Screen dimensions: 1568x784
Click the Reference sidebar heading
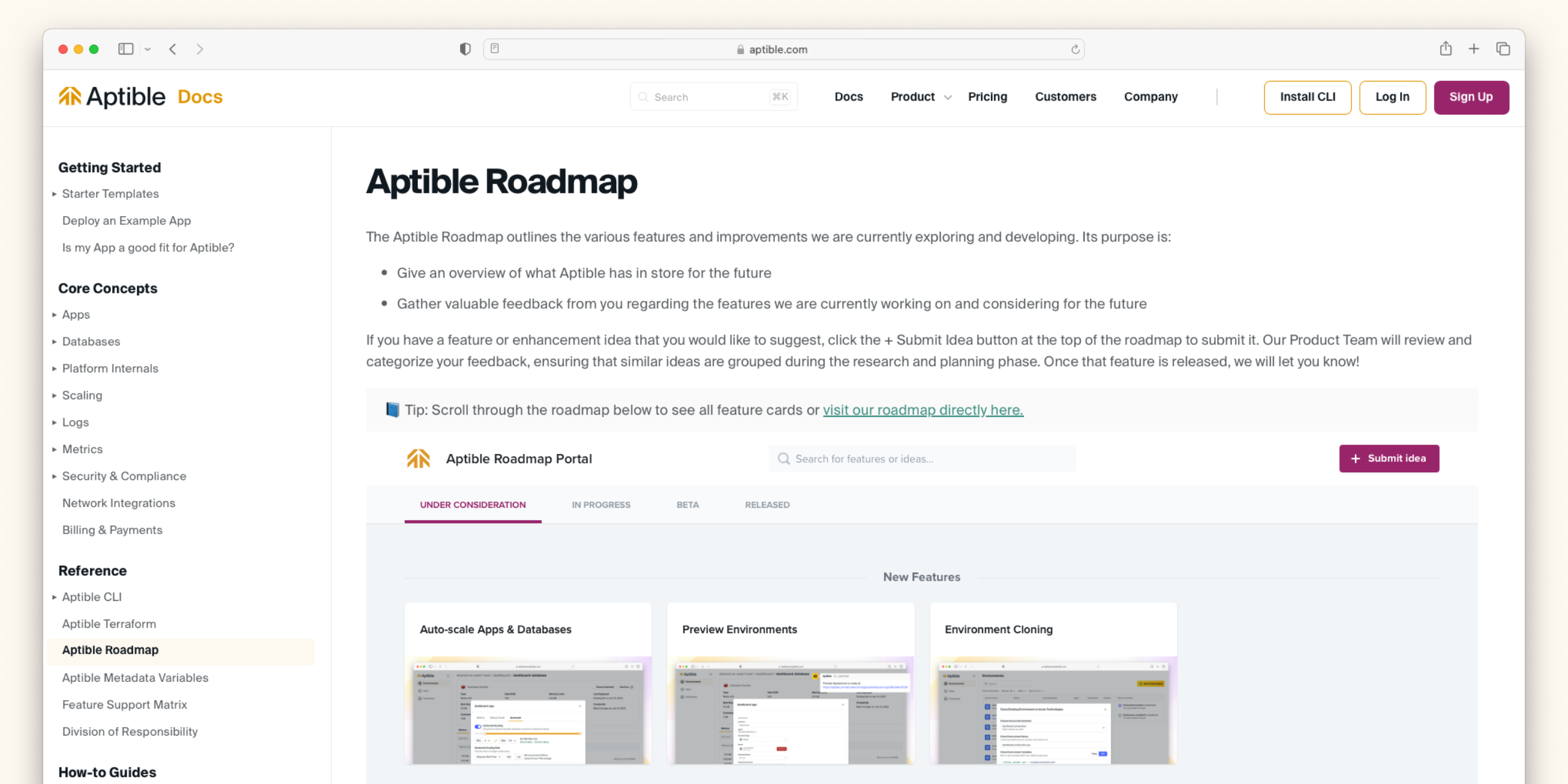click(92, 570)
